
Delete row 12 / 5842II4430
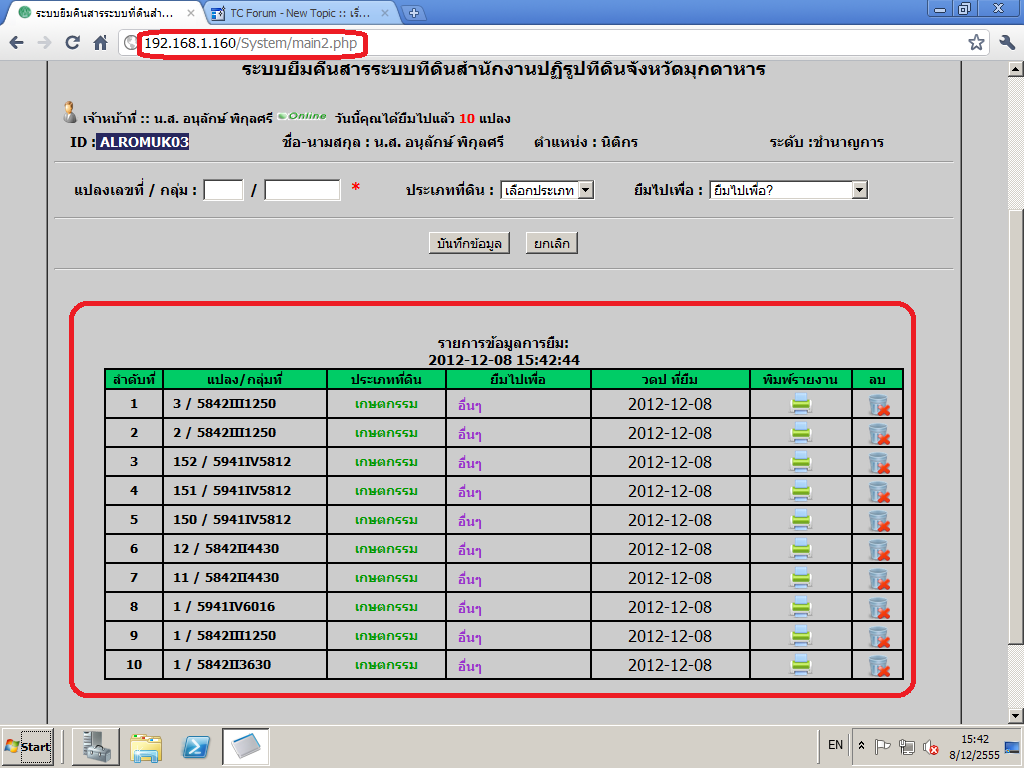pyautogui.click(x=879, y=550)
